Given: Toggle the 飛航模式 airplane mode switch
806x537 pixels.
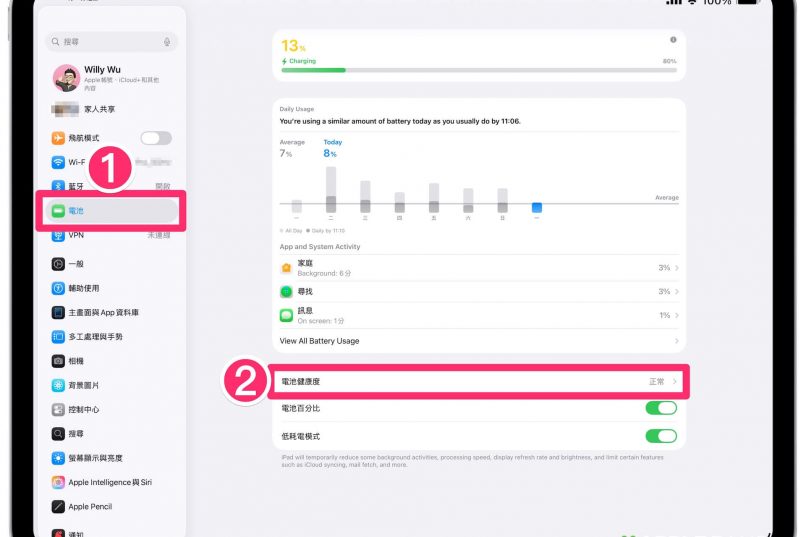Looking at the screenshot, I should tap(156, 138).
